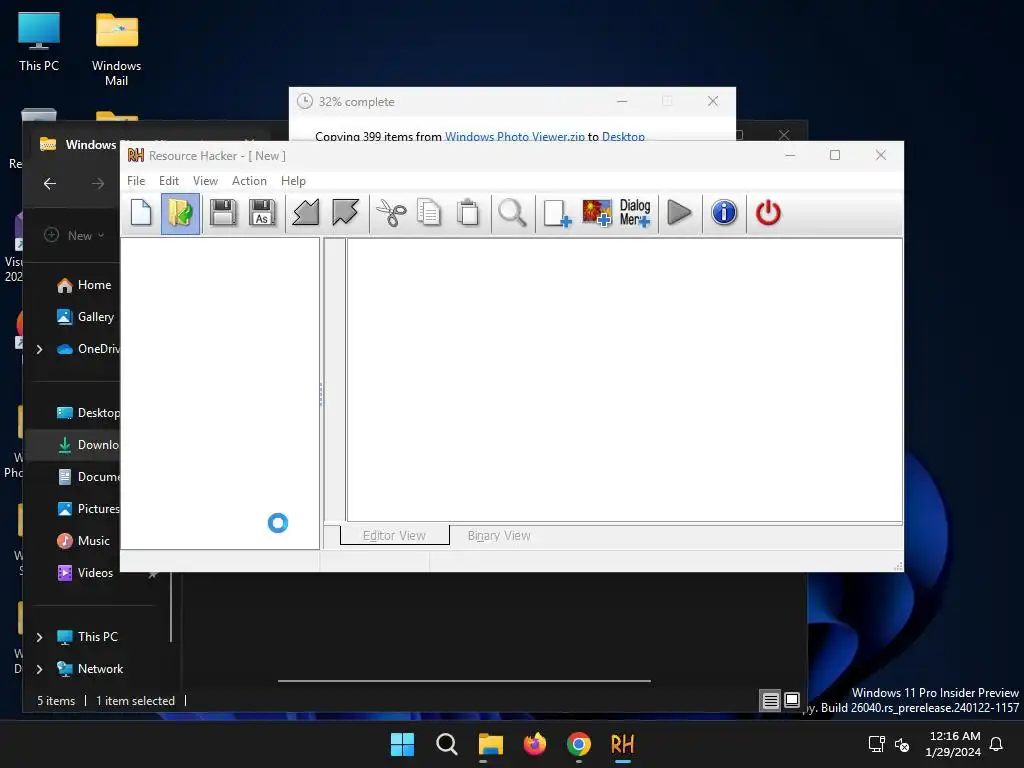Click the horizontal scrollbar in File Explorer
The width and height of the screenshot is (1024, 768).
[464, 680]
